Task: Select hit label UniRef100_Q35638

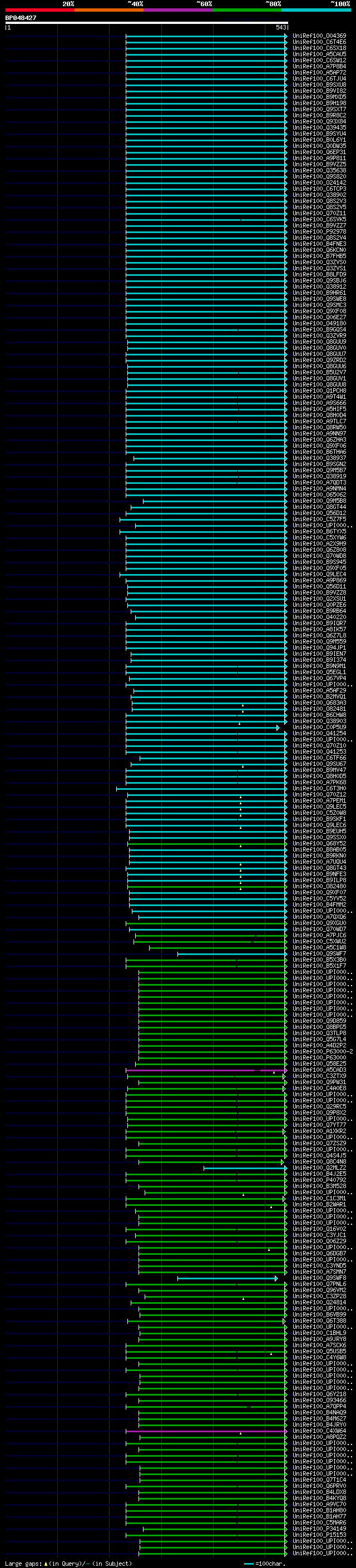Action: (x=319, y=170)
